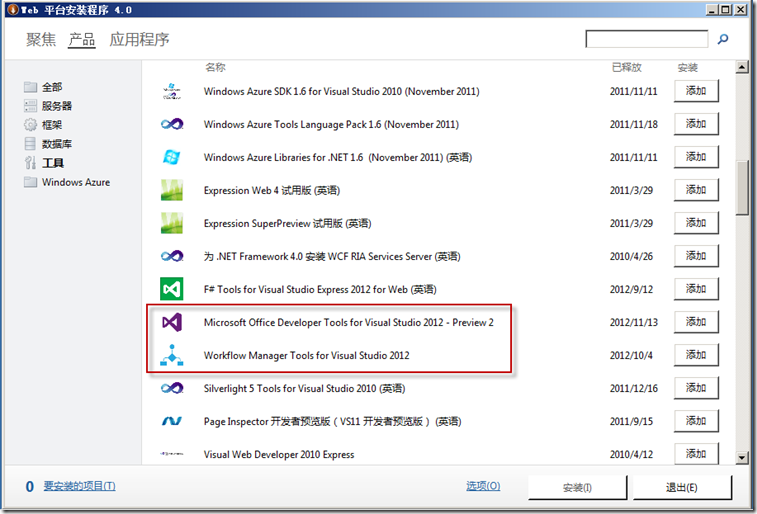Click the Silverlight 5 Tools icon
The image size is (757, 514).
pos(172,388)
